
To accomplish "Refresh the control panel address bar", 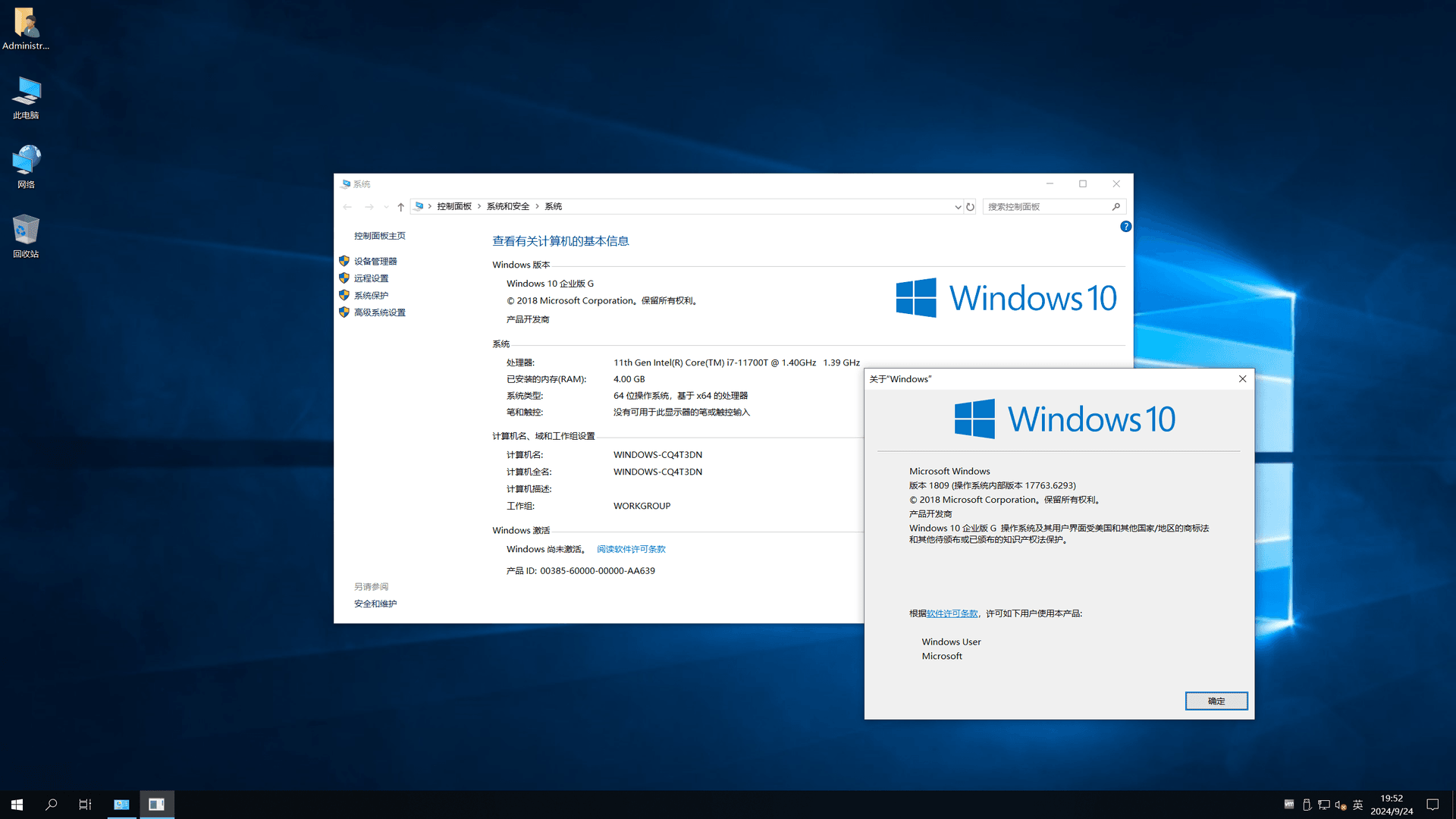I will click(x=970, y=206).
